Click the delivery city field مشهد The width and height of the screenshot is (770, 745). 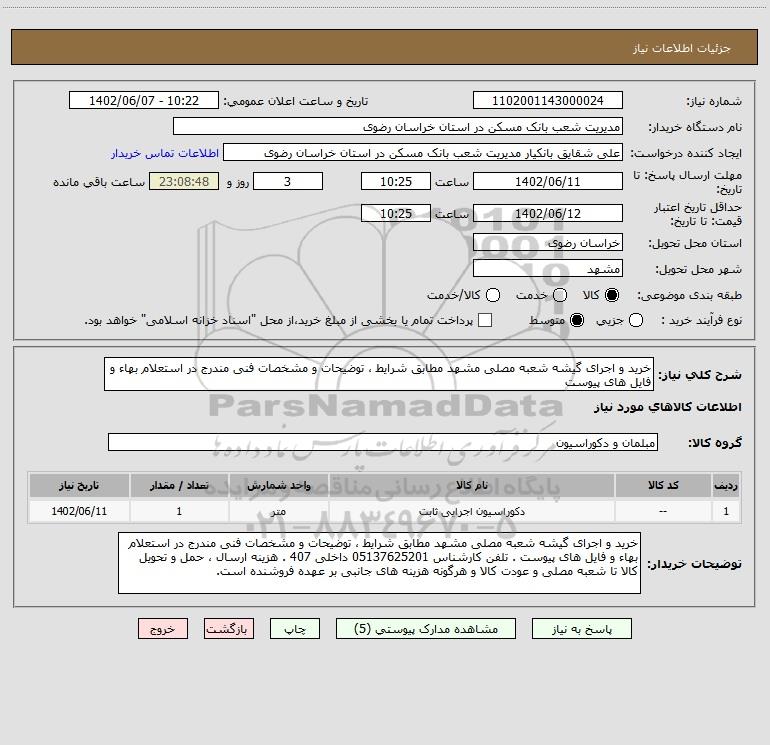[x=548, y=268]
